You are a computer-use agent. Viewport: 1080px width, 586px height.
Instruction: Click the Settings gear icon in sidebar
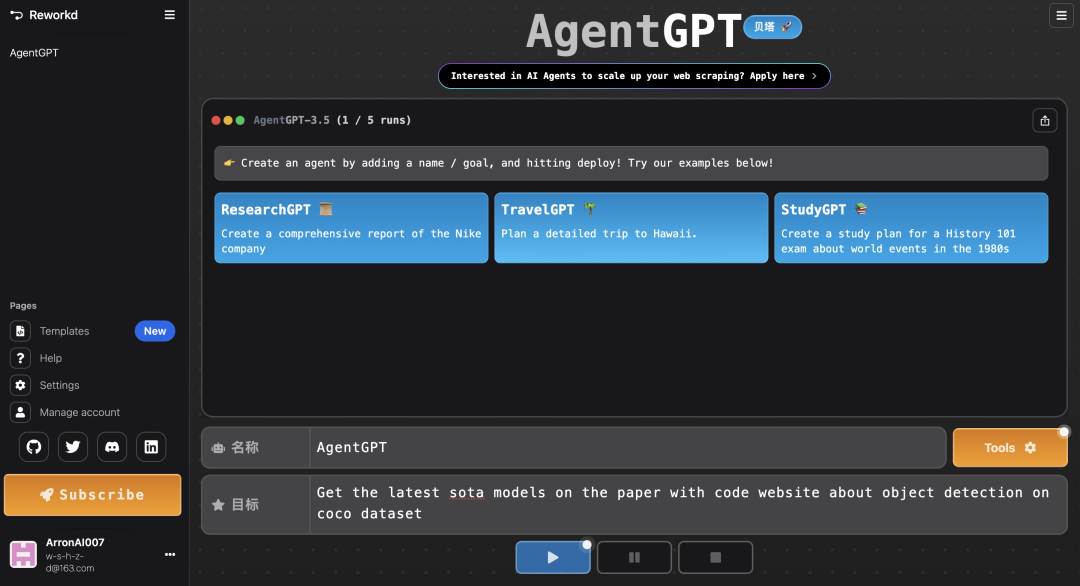pyautogui.click(x=20, y=385)
